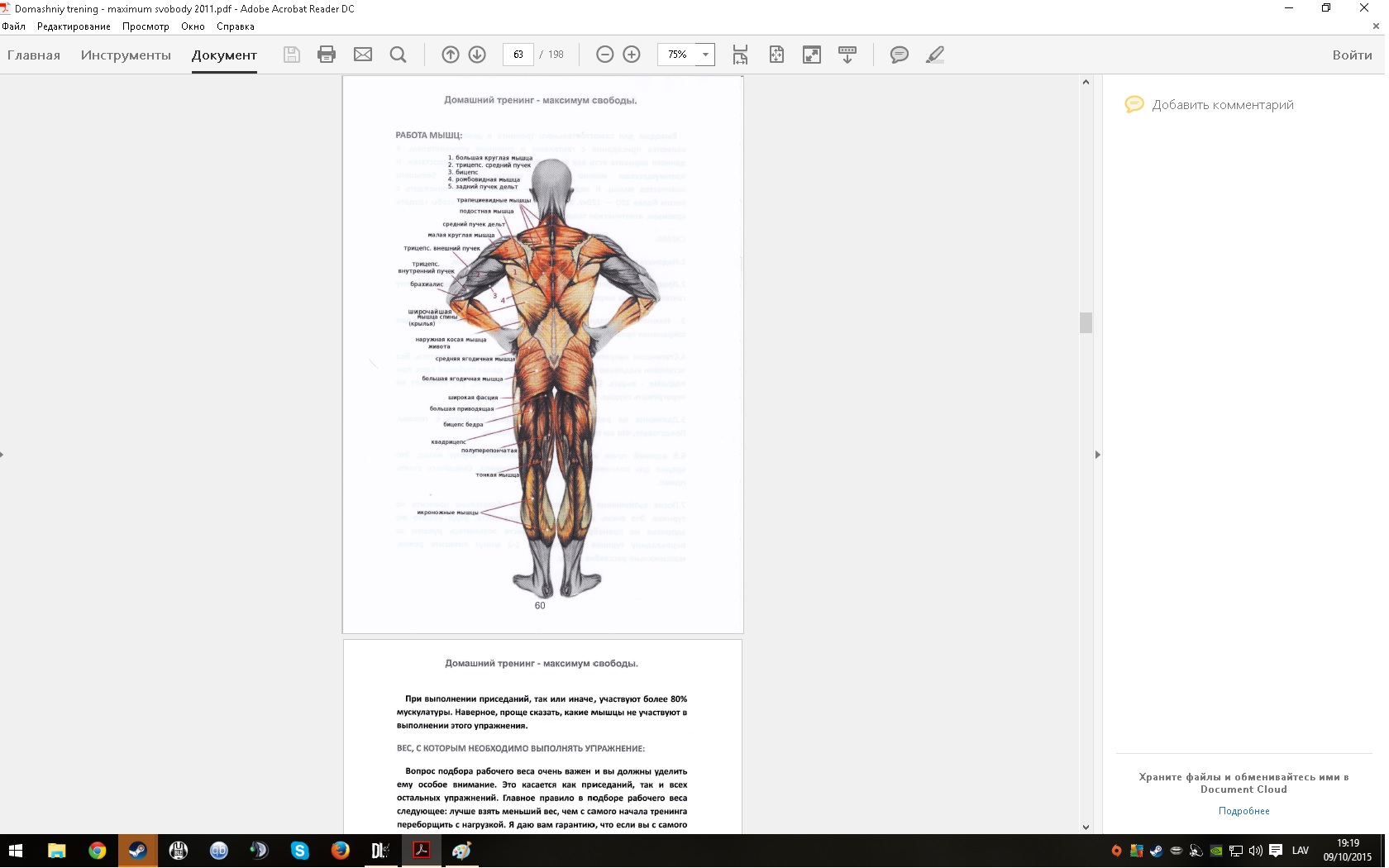Click the vertical scrollbar thumb
This screenshot has height=868, width=1389.
pos(1086,322)
